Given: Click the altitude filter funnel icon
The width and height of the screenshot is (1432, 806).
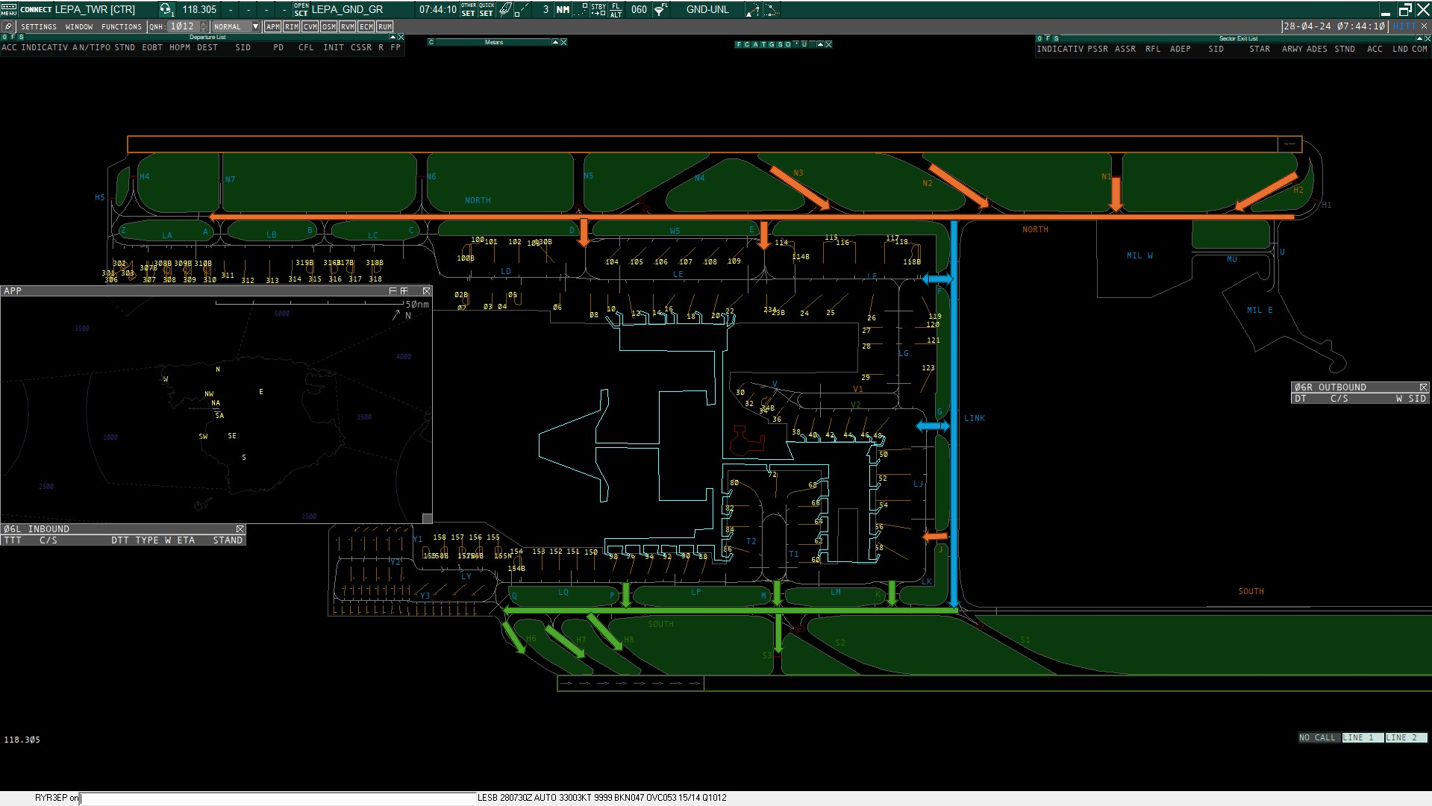Looking at the screenshot, I should tap(661, 10).
